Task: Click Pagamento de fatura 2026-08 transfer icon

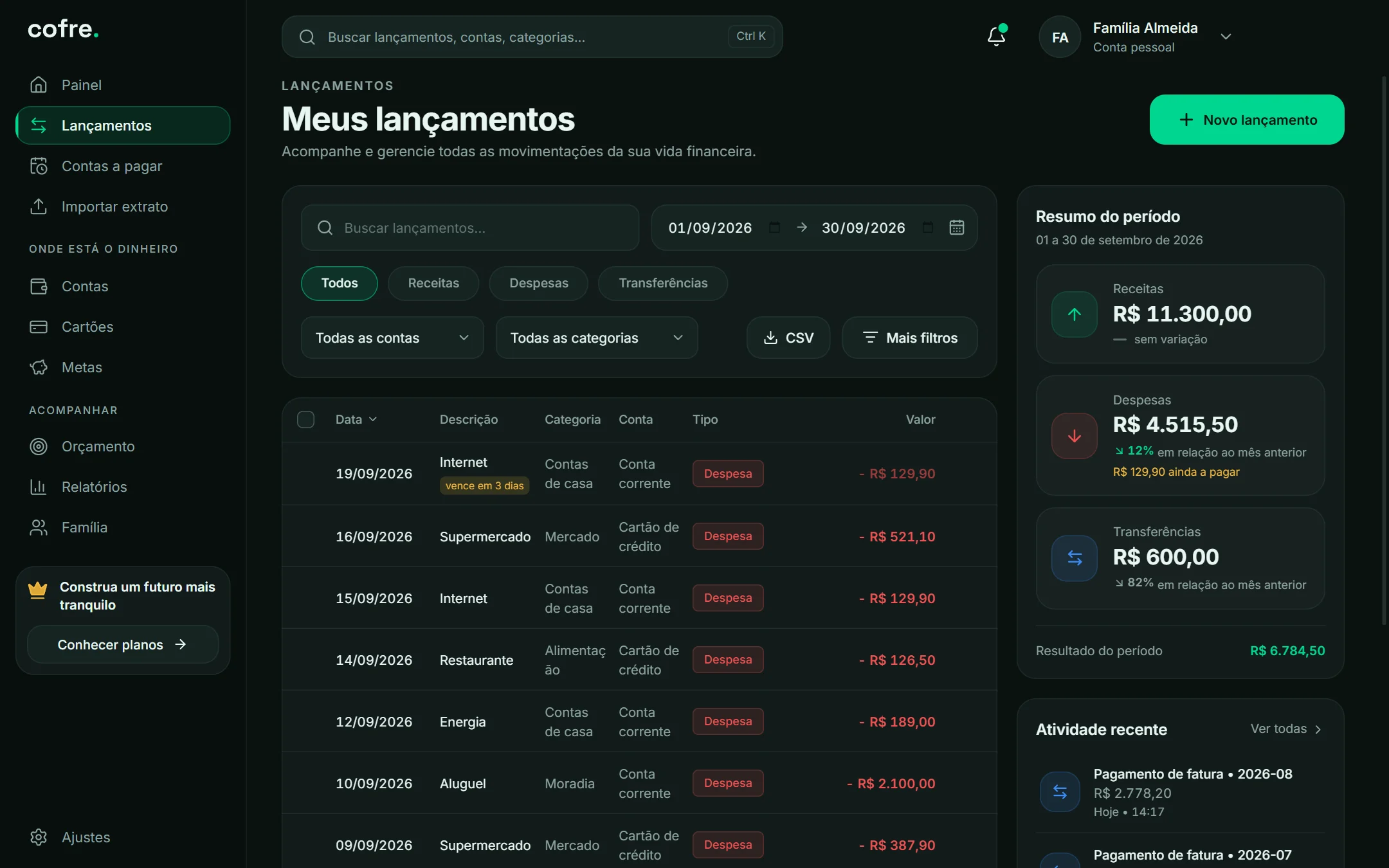Action: 1060,791
